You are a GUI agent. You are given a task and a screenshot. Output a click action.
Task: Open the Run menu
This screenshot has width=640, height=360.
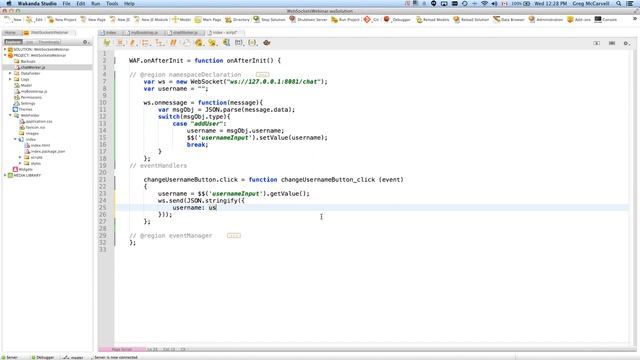pyautogui.click(x=96, y=4)
